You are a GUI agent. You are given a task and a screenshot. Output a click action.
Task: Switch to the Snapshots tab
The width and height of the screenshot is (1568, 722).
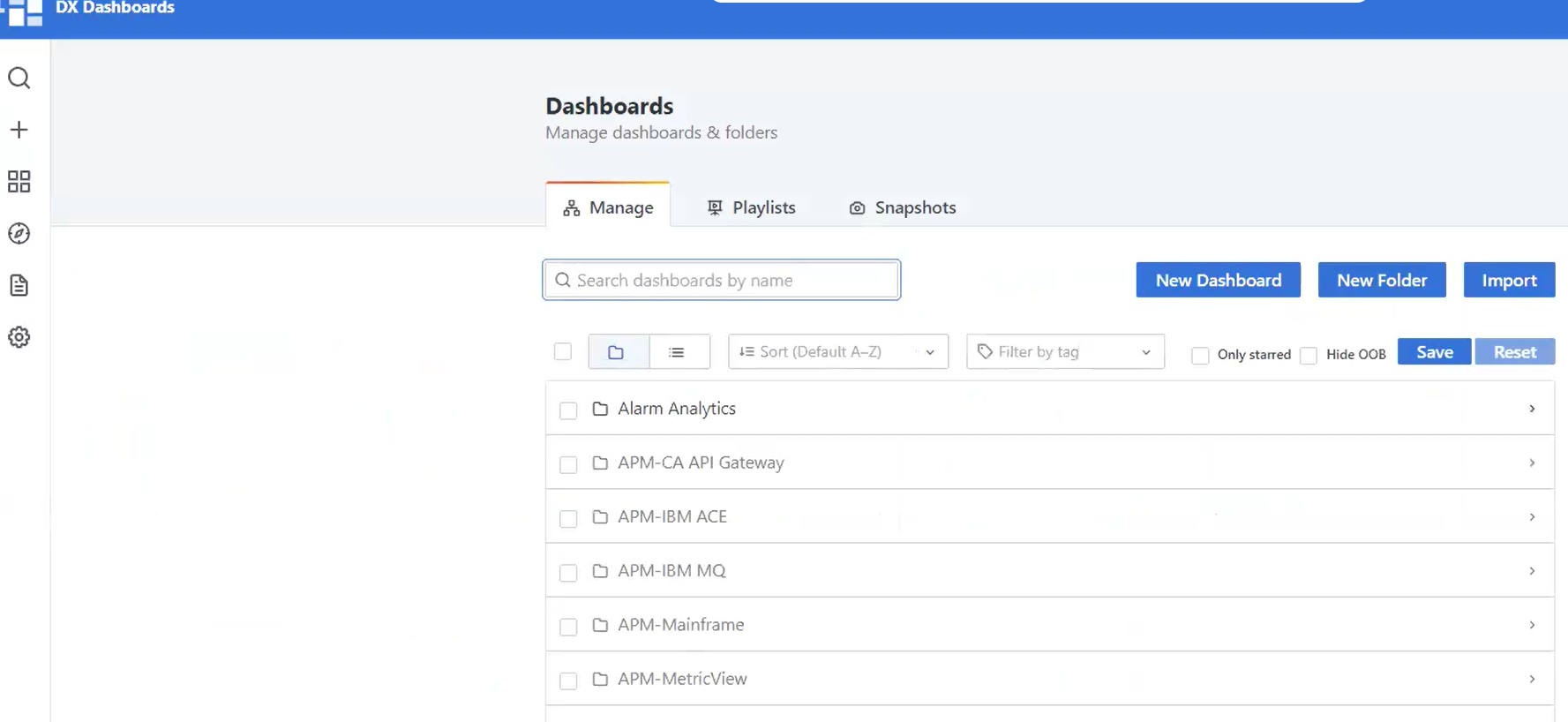[x=903, y=207]
